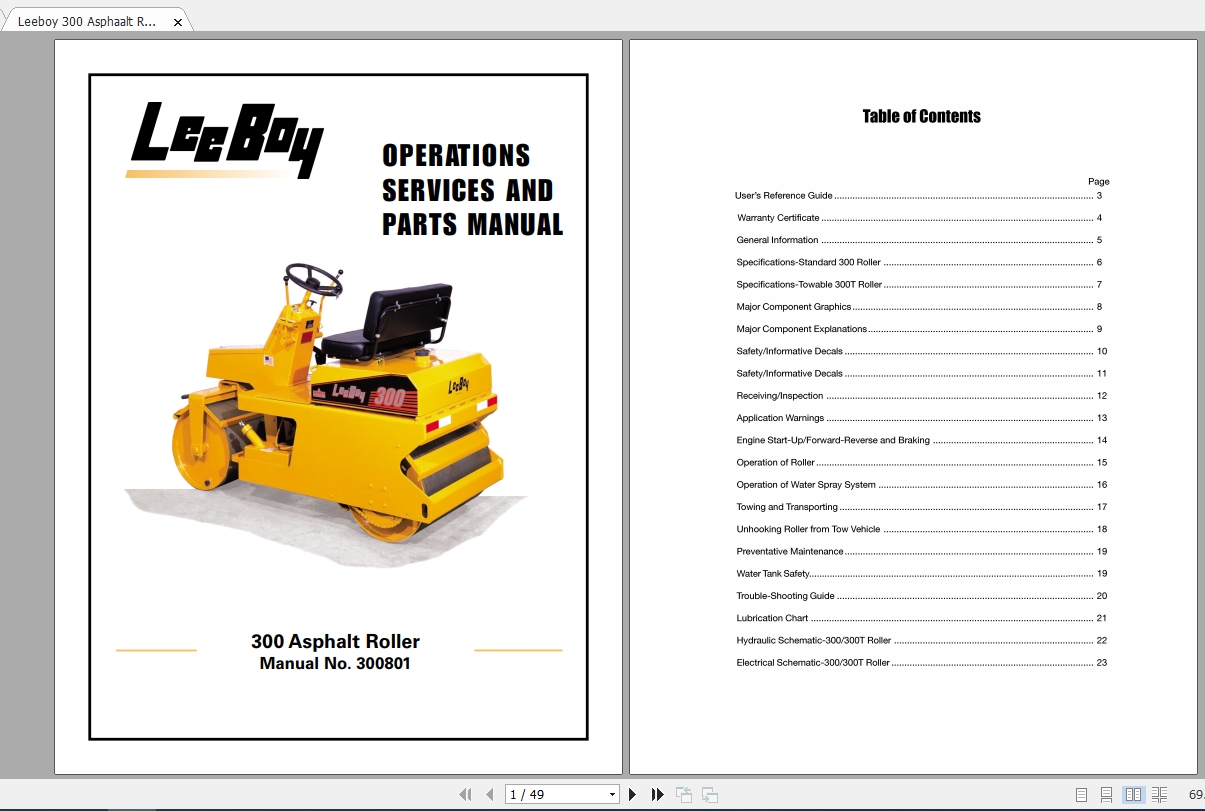Switch to single page view
Viewport: 1205px width, 811px height.
tap(1081, 795)
